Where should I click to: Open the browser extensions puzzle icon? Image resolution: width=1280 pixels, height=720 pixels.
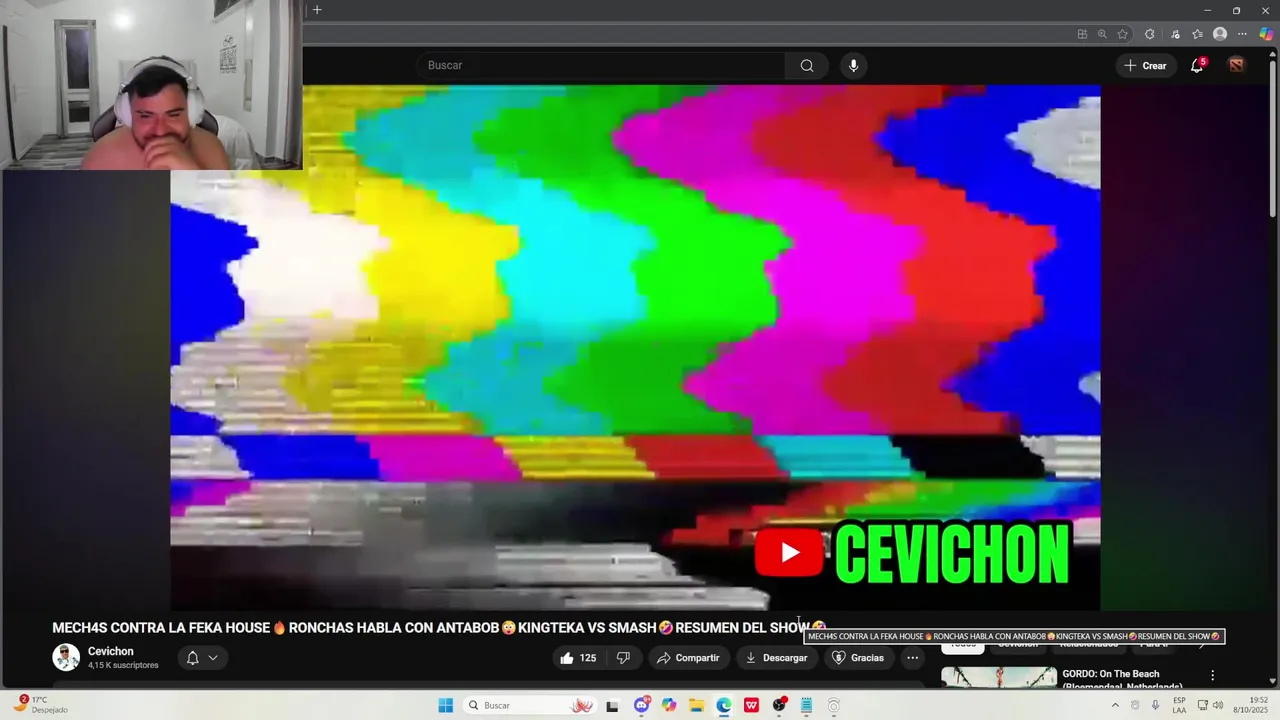tap(1150, 34)
